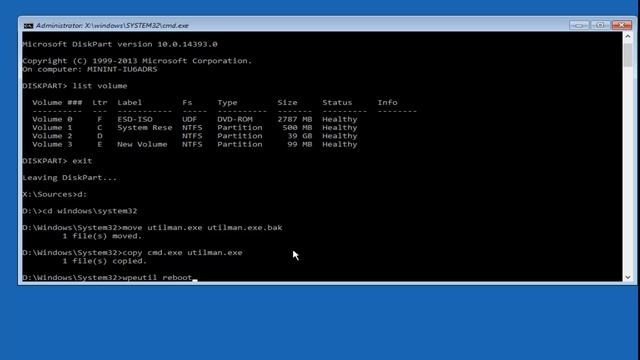Click the 'Type' column header
This screenshot has width=640, height=360.
point(227,102)
